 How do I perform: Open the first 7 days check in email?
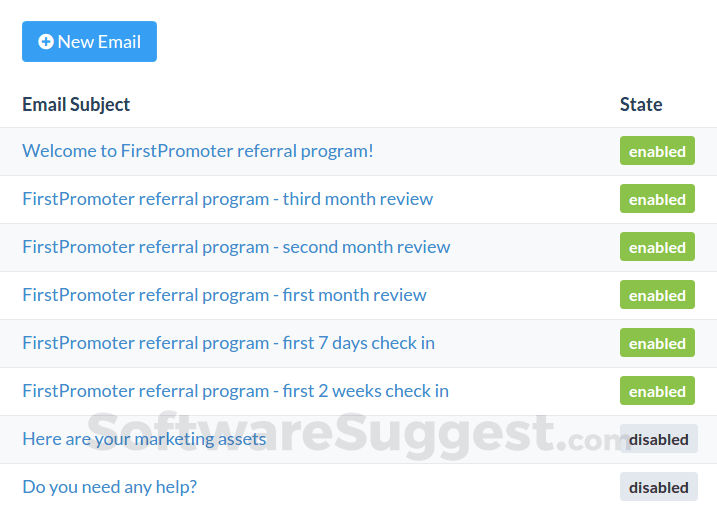click(x=228, y=343)
